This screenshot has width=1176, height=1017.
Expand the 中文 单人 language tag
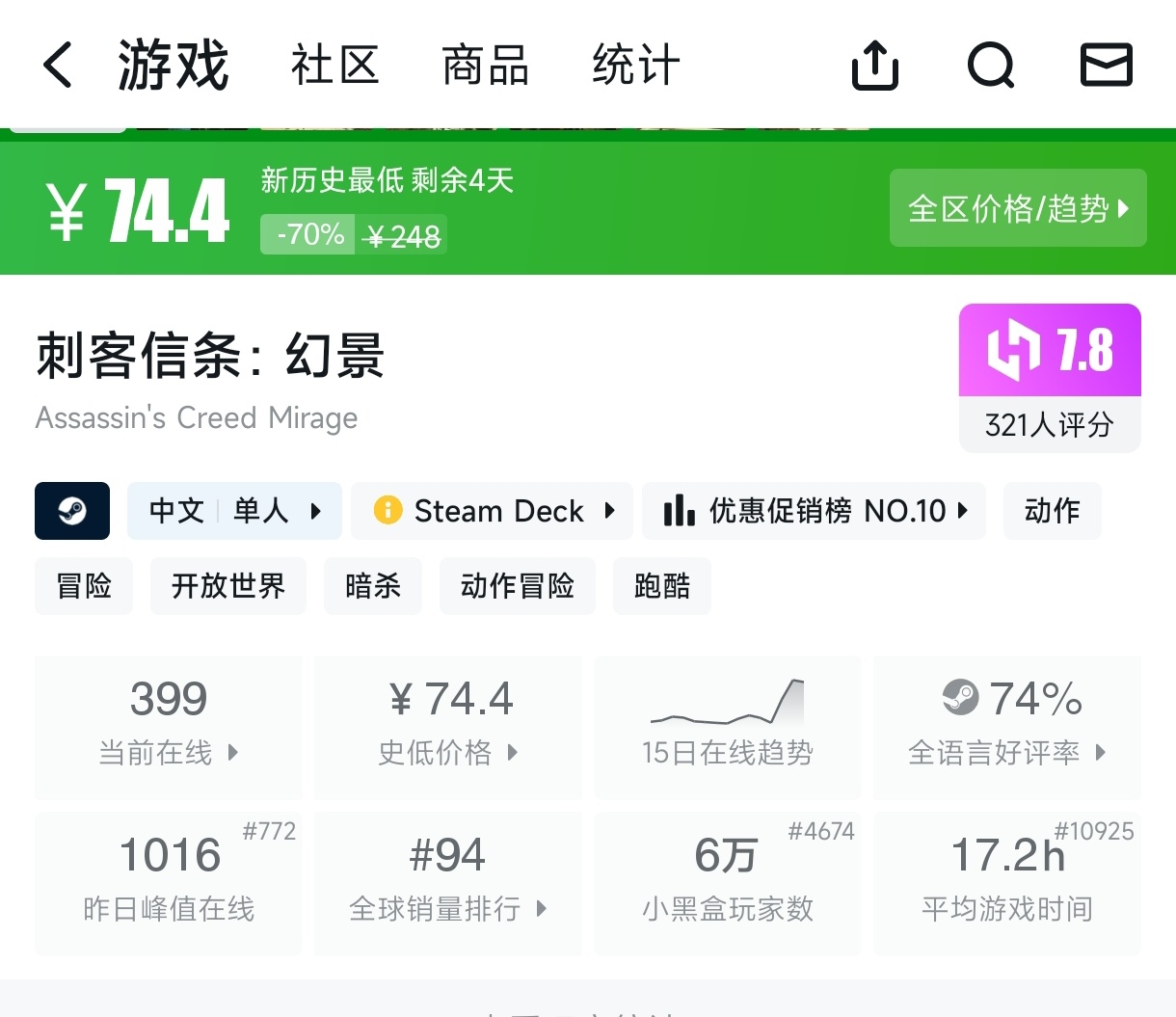[x=234, y=511]
